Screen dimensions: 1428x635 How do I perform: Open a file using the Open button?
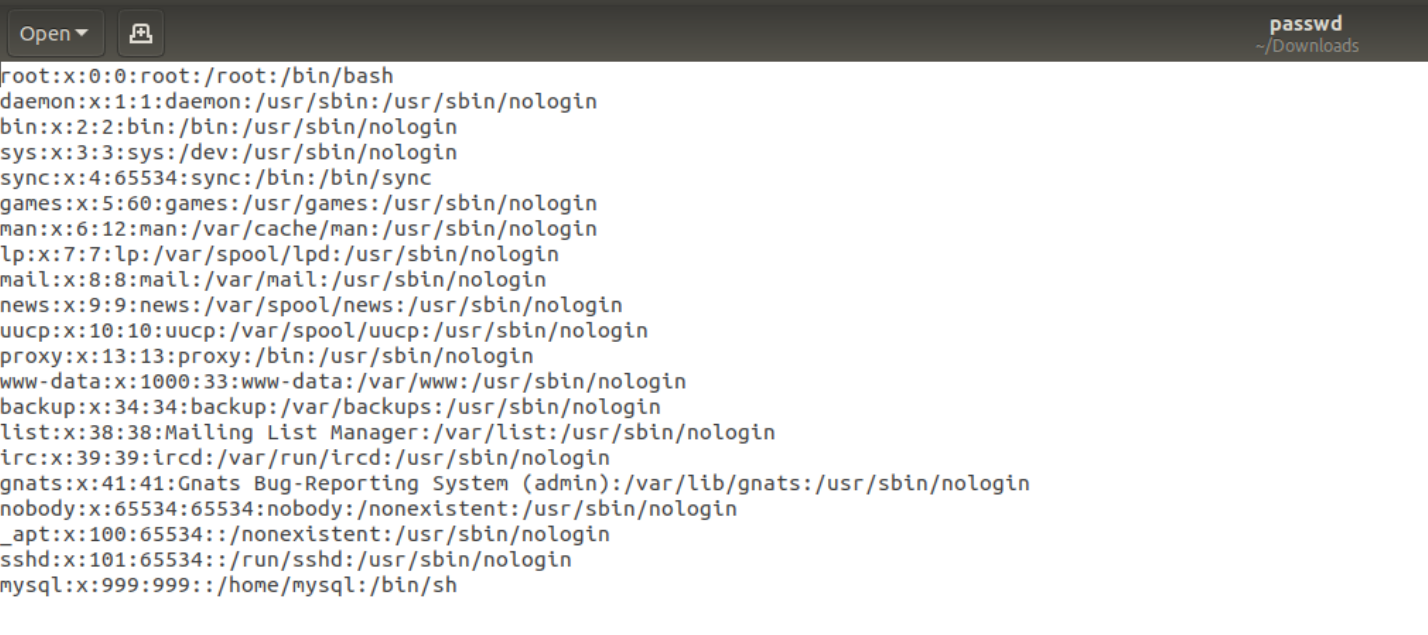pyautogui.click(x=55, y=33)
